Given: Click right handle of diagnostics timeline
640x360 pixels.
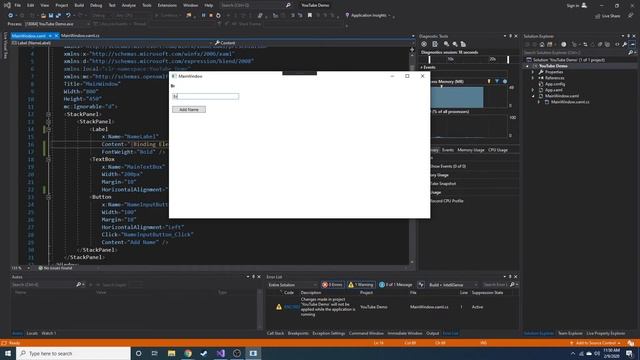Looking at the screenshot, I should [508, 60].
